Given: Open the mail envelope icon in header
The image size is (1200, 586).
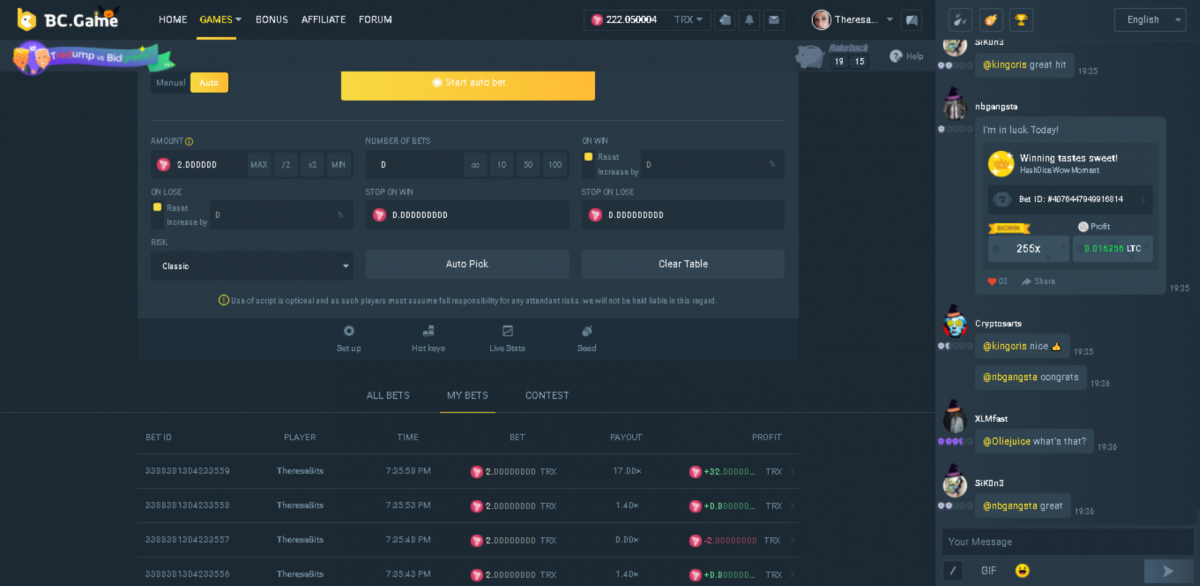Looking at the screenshot, I should click(x=774, y=19).
